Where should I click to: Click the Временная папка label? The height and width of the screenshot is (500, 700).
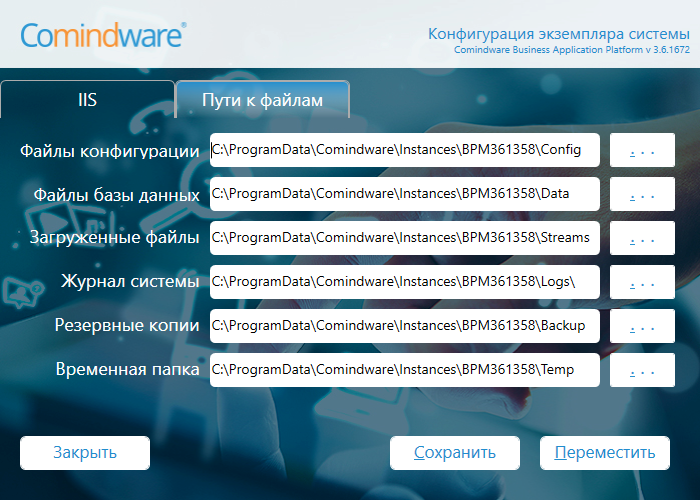pyautogui.click(x=128, y=369)
